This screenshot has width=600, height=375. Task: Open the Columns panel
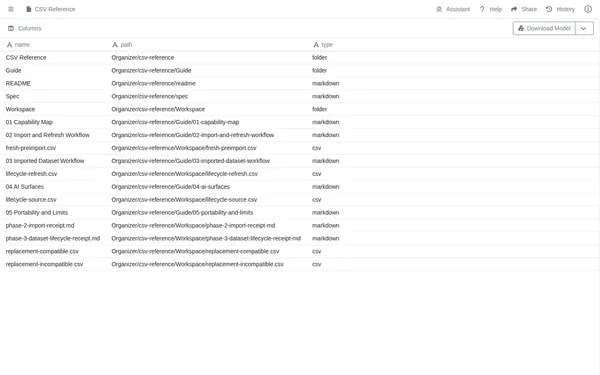point(24,28)
